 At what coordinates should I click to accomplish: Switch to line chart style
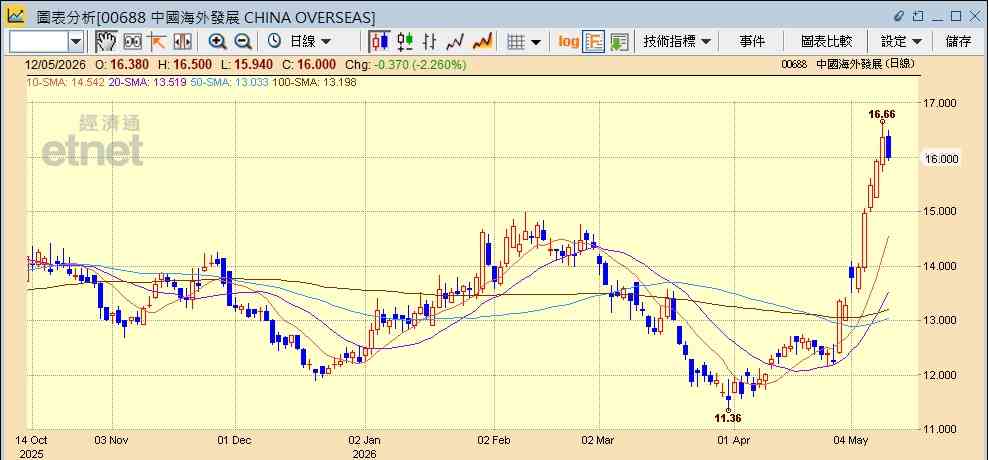tap(455, 42)
